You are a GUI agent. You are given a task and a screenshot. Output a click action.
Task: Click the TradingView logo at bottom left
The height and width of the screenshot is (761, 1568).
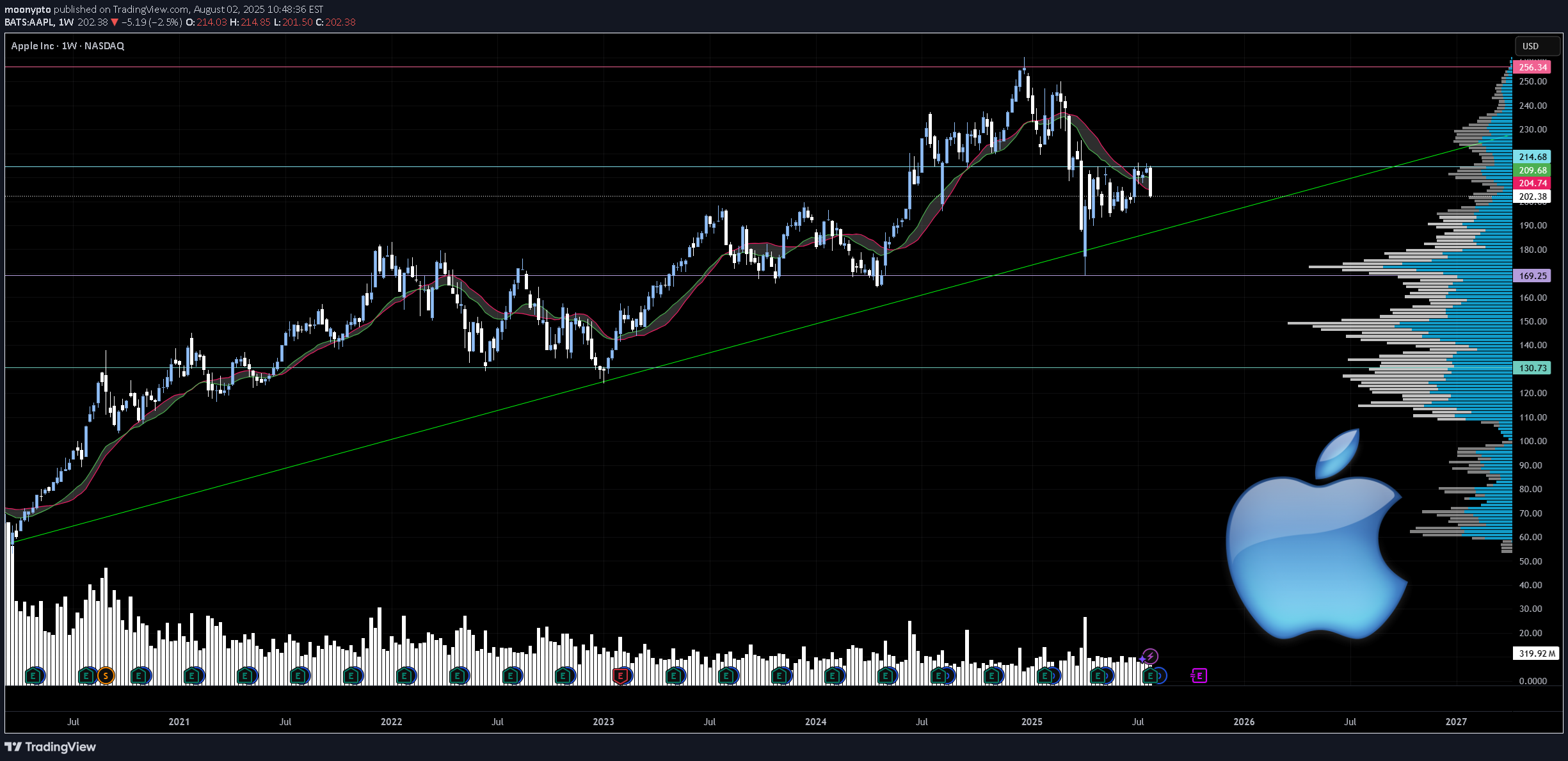[51, 747]
